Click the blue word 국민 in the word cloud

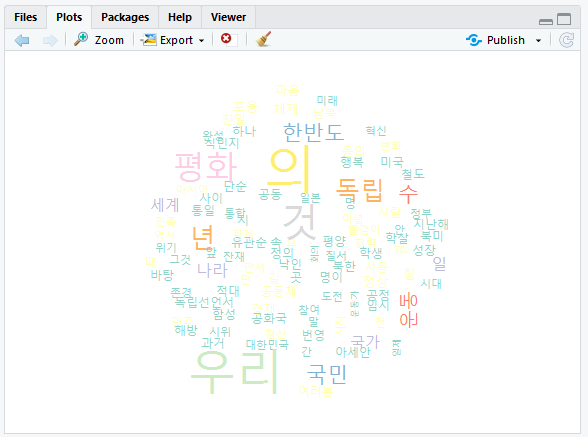pyautogui.click(x=327, y=374)
